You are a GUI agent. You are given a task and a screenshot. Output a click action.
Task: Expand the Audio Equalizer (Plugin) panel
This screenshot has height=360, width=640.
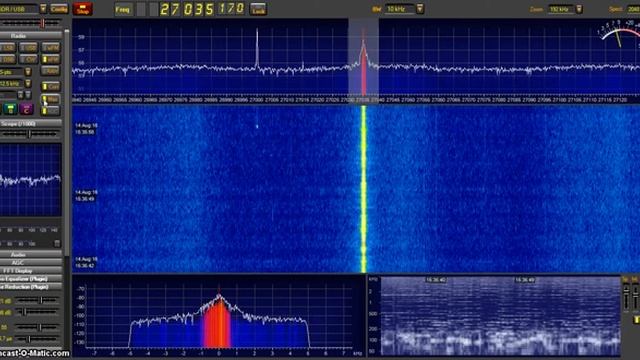(x=31, y=279)
